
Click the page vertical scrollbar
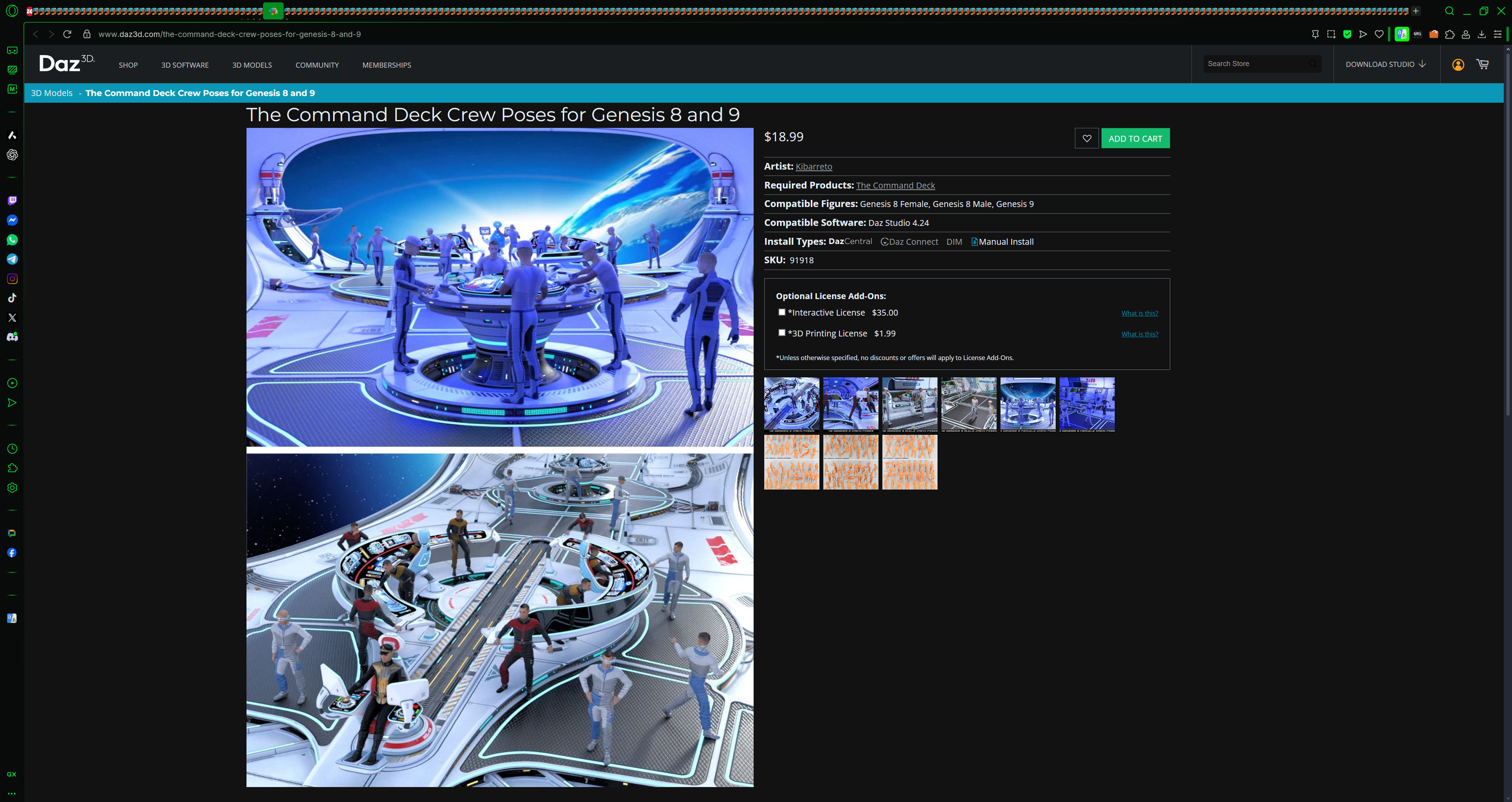tap(1507, 235)
